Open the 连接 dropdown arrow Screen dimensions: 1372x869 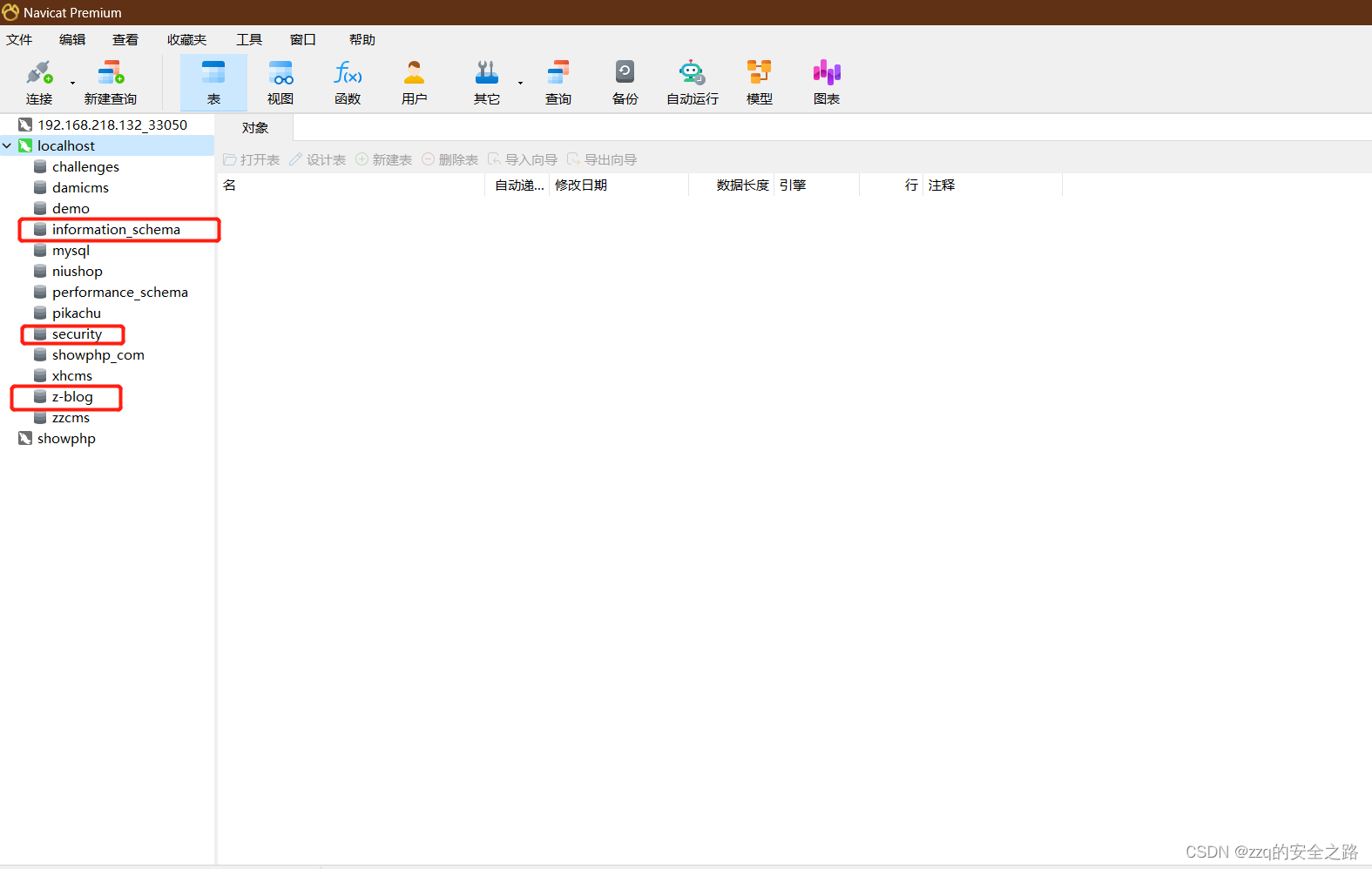click(x=72, y=84)
